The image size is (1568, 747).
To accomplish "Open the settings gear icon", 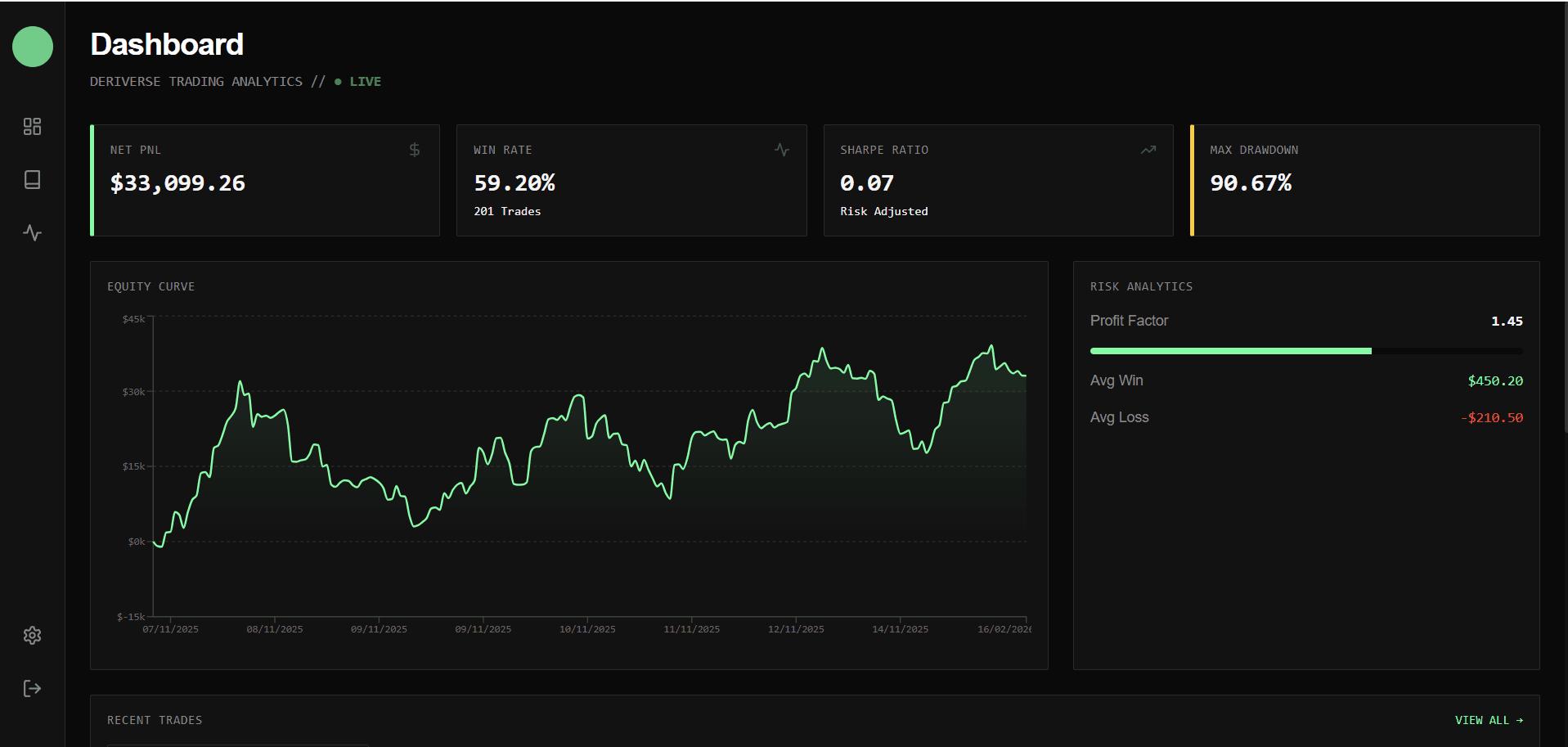I will pyautogui.click(x=32, y=635).
